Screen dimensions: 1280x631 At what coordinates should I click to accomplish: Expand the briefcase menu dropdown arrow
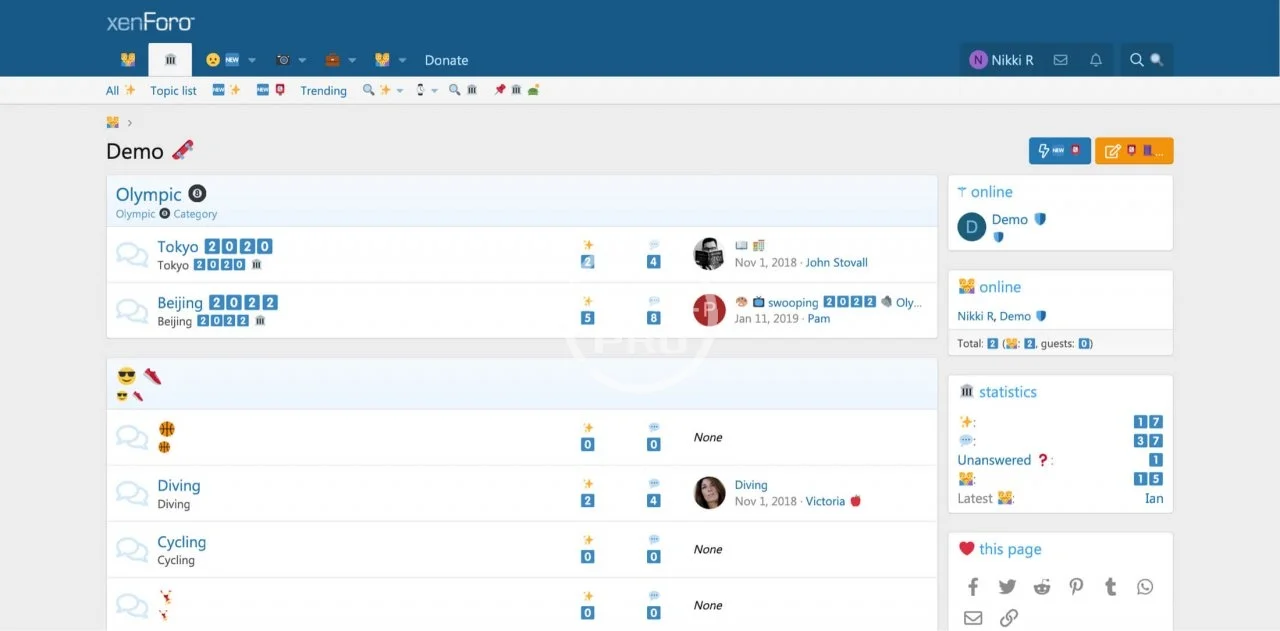(352, 61)
